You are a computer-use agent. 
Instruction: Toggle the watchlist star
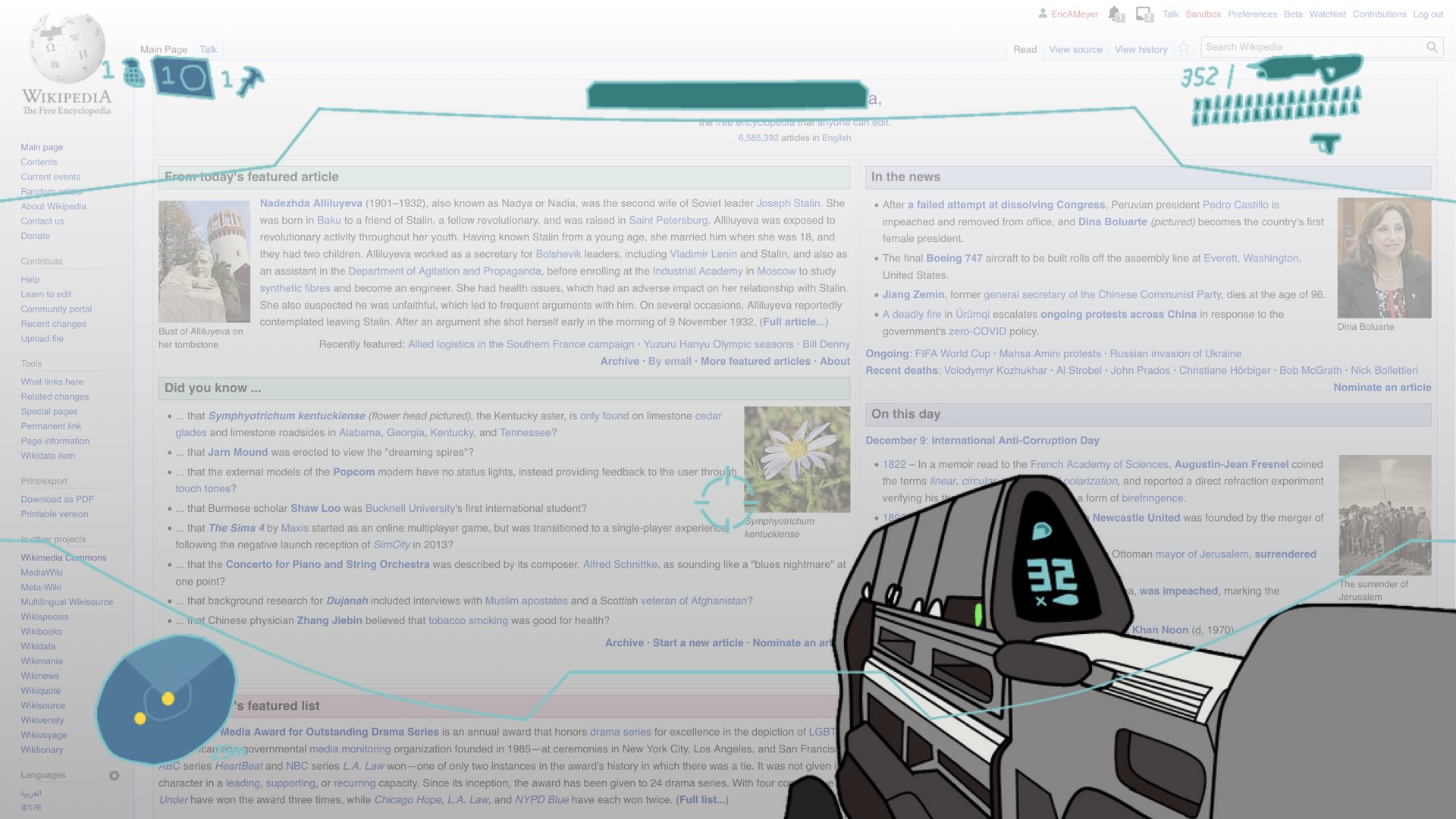(1184, 49)
